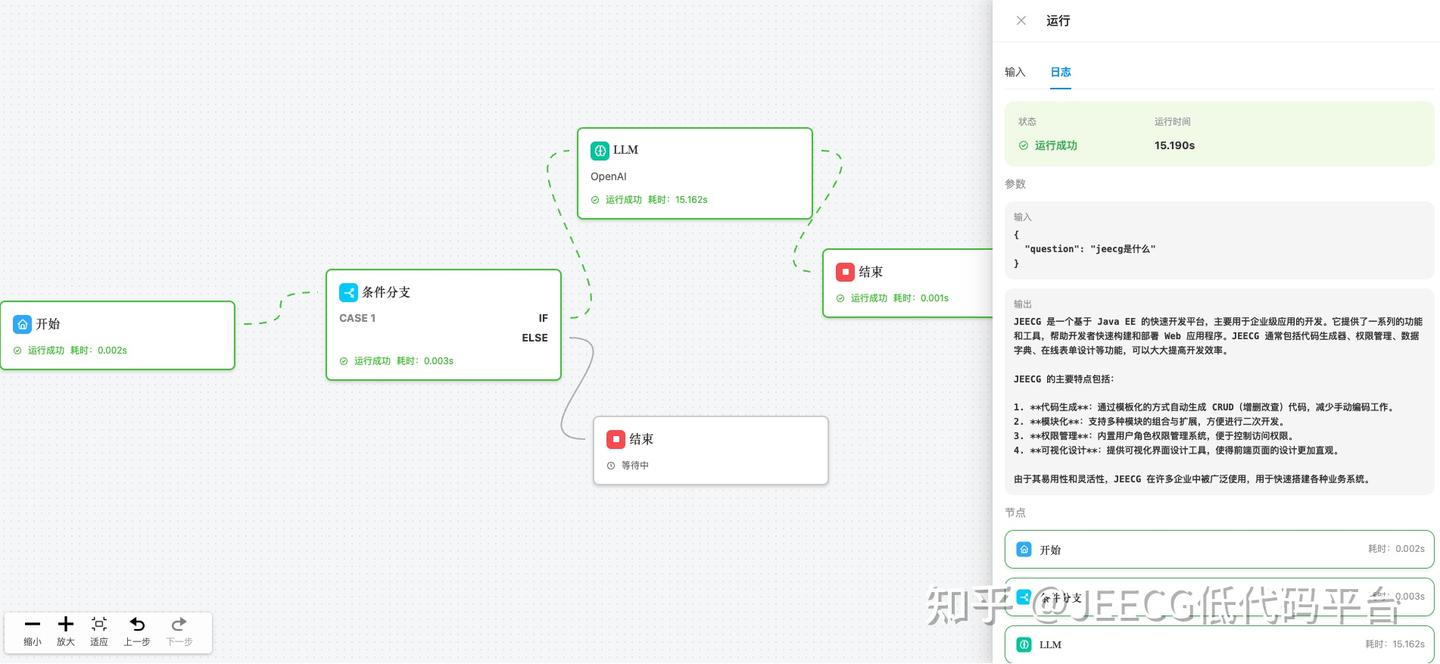Click the output text about JEECG
1440x664 pixels.
pyautogui.click(x=1218, y=400)
